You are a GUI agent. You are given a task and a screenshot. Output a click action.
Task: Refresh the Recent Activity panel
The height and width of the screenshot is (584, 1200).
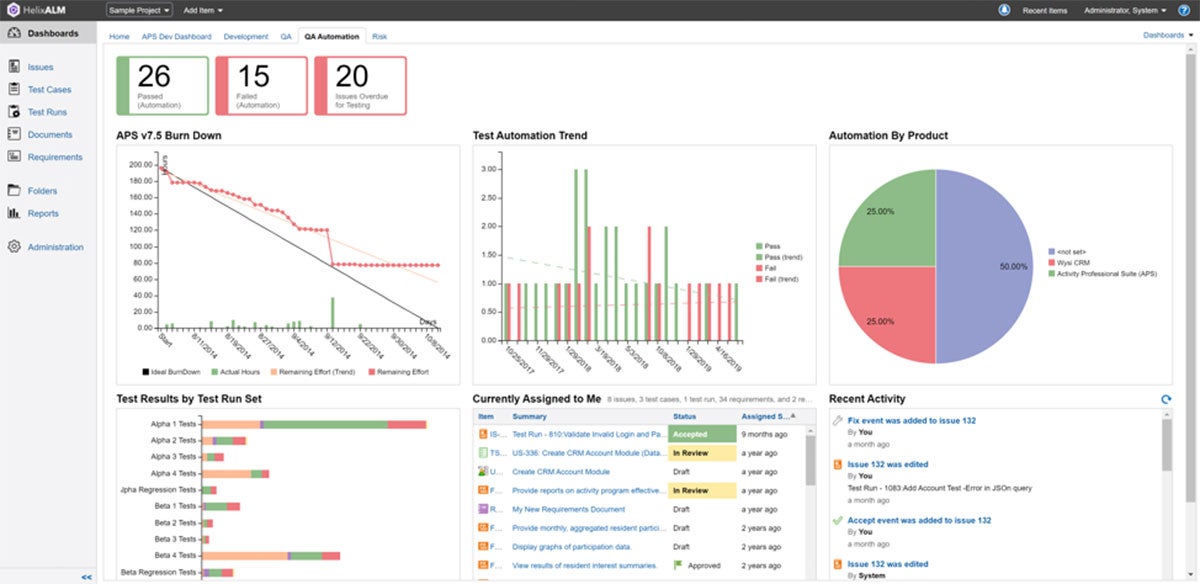click(x=1165, y=400)
